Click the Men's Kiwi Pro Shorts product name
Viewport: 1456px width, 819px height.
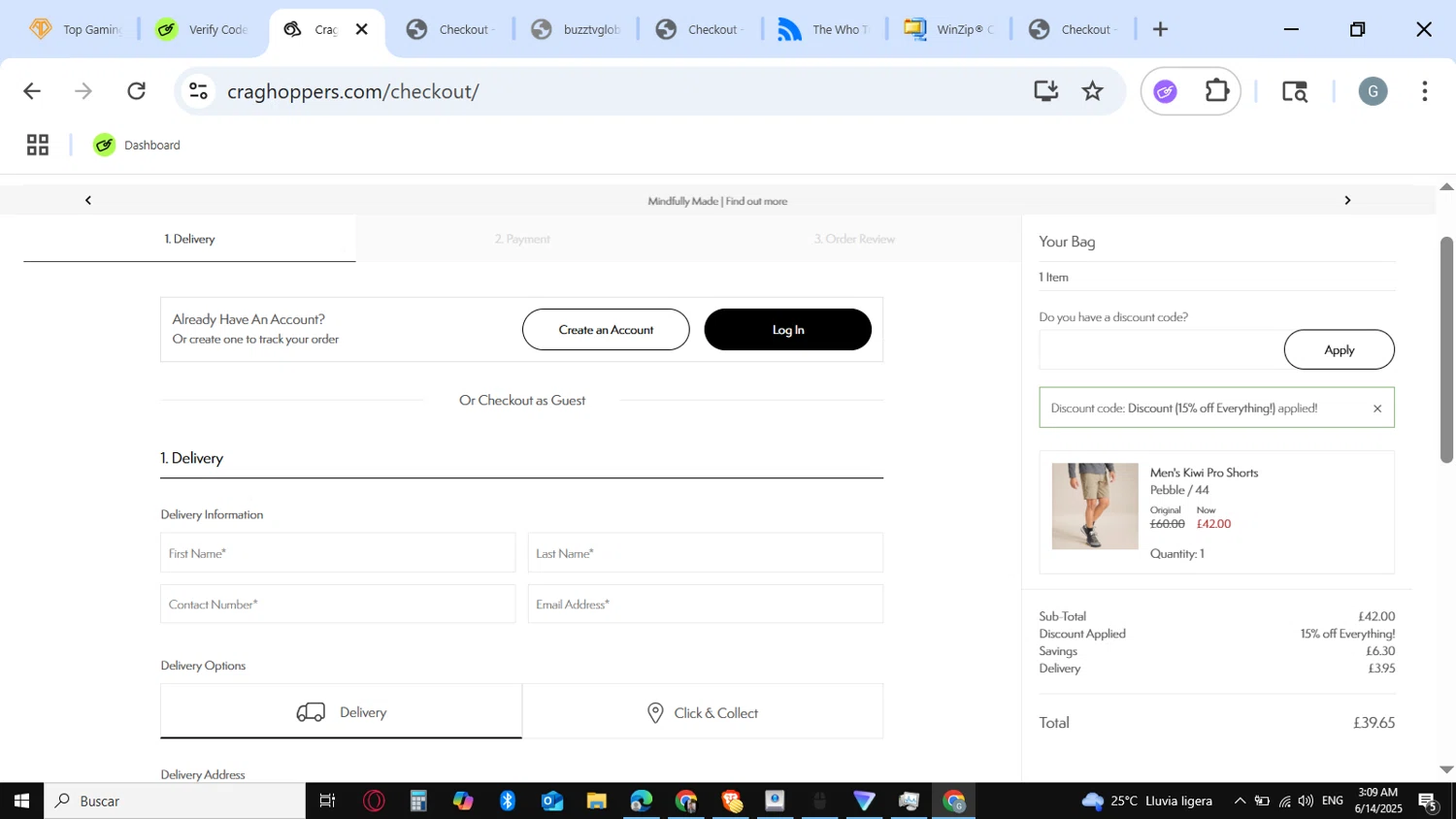click(x=1204, y=473)
